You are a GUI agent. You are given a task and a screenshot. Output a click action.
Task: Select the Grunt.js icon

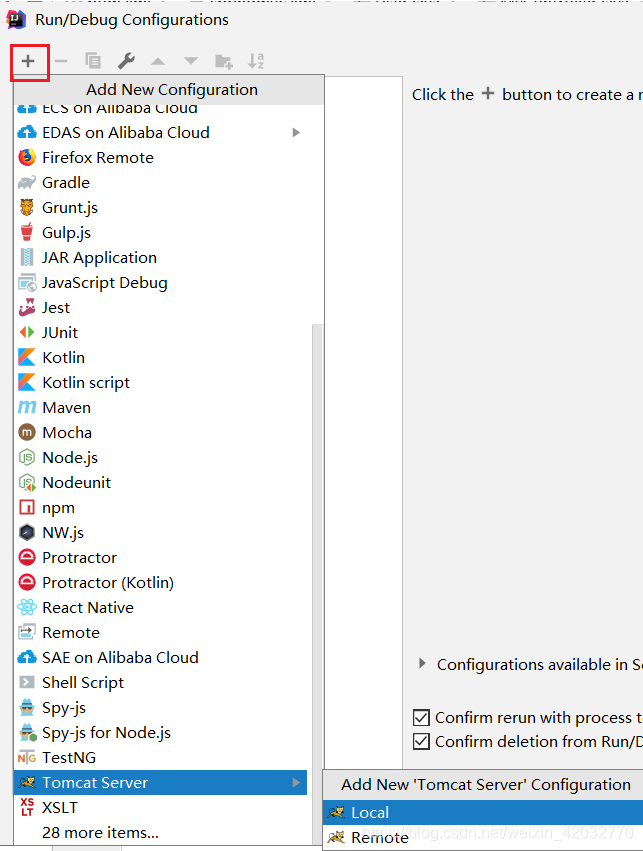tap(27, 207)
